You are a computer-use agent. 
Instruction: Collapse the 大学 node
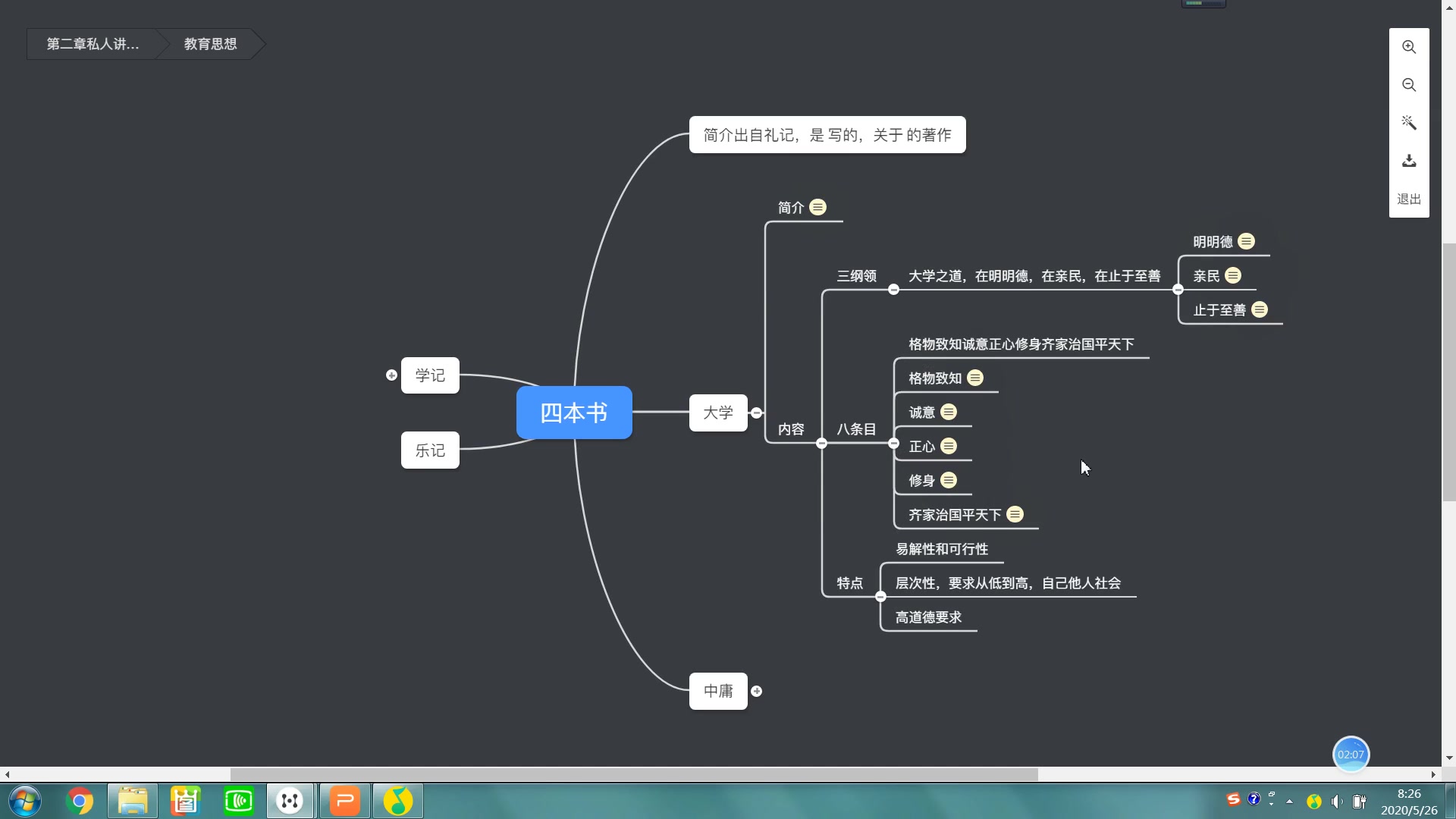(757, 413)
